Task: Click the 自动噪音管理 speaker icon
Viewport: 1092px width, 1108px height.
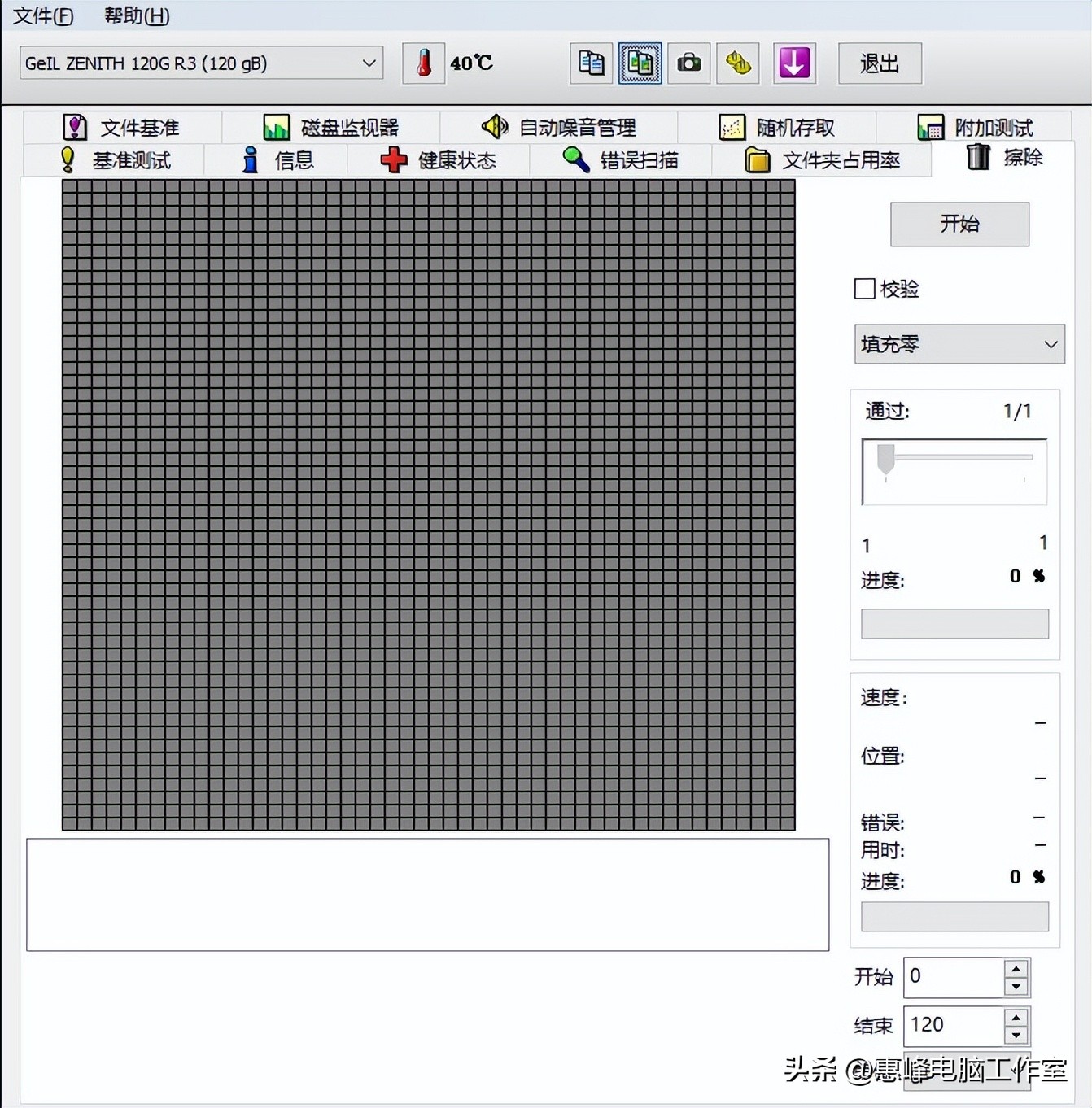Action: [495, 126]
